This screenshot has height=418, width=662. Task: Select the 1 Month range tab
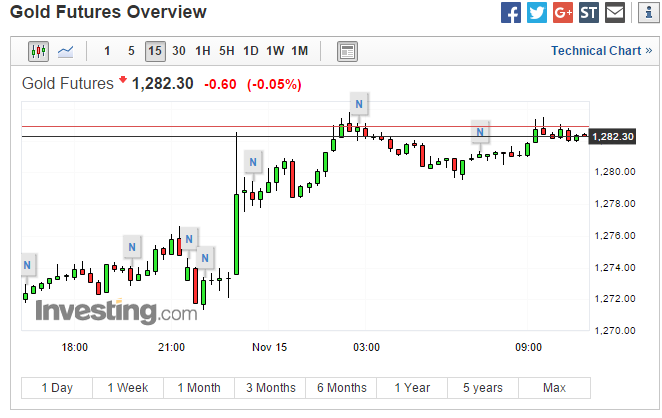coord(199,388)
